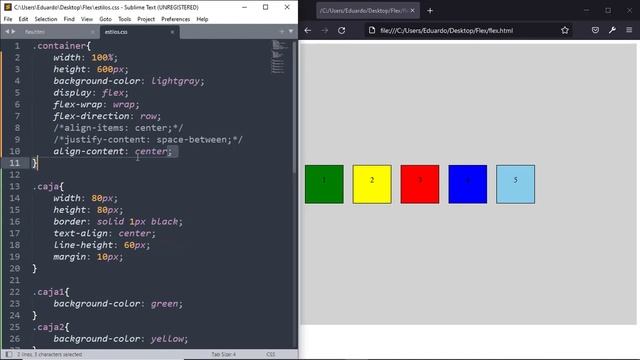Click the blue box 4
Viewport: 640px width, 360px height.
(467, 184)
